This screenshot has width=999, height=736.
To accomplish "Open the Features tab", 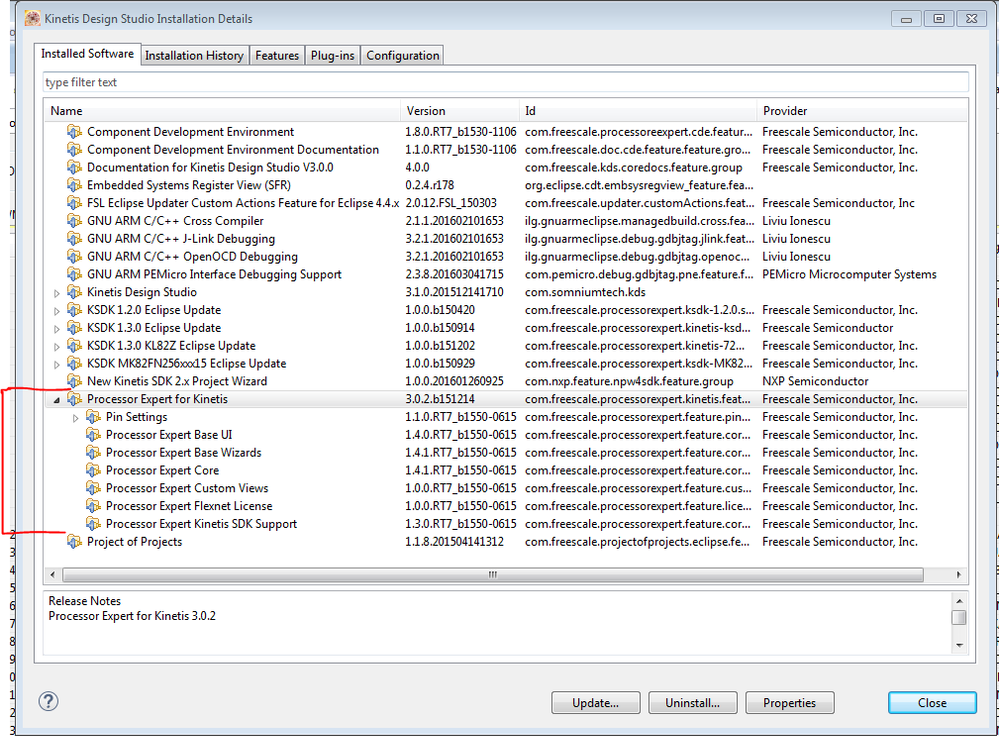I will (277, 55).
